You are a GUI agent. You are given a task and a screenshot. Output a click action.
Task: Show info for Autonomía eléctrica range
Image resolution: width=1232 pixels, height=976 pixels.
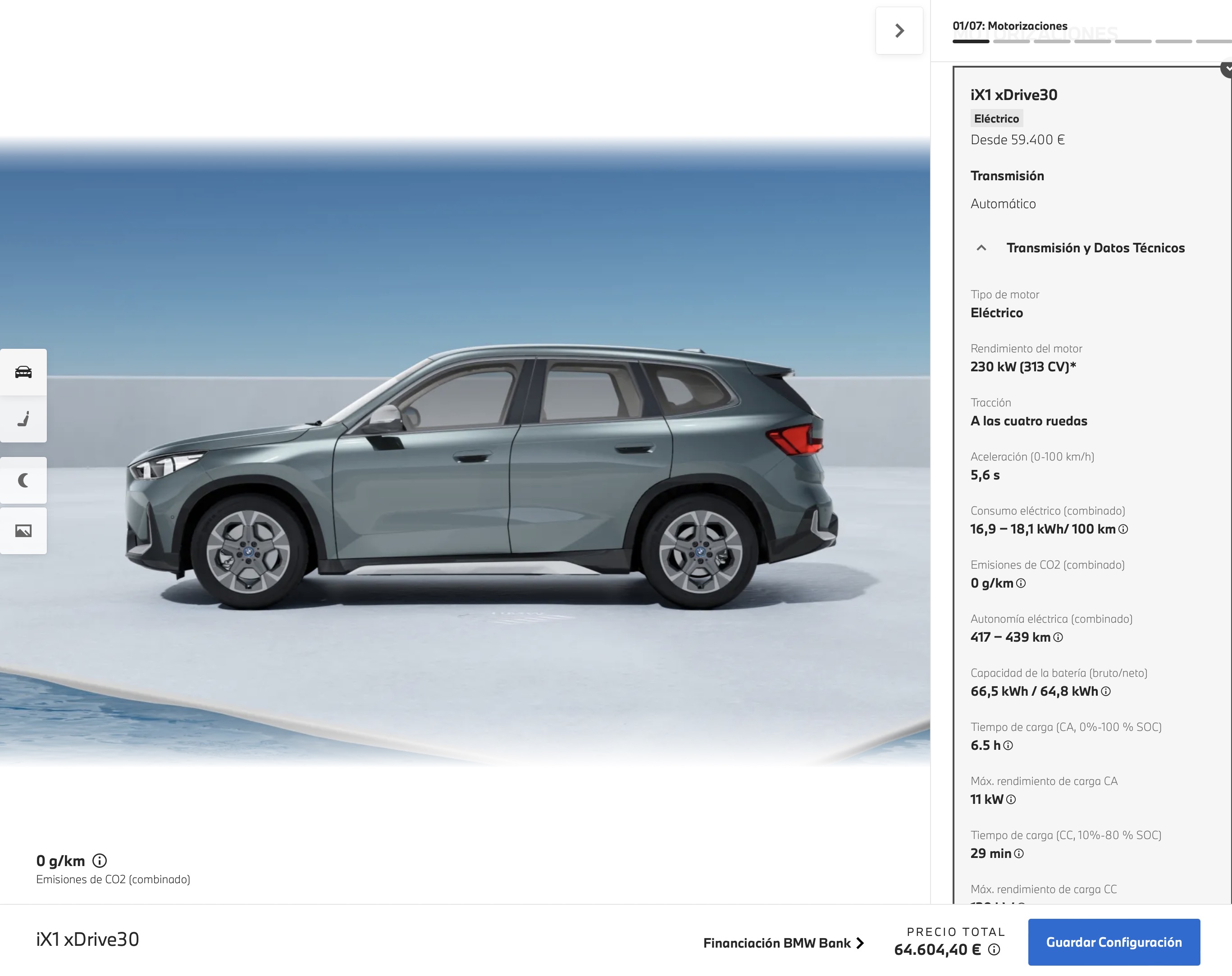point(1058,637)
